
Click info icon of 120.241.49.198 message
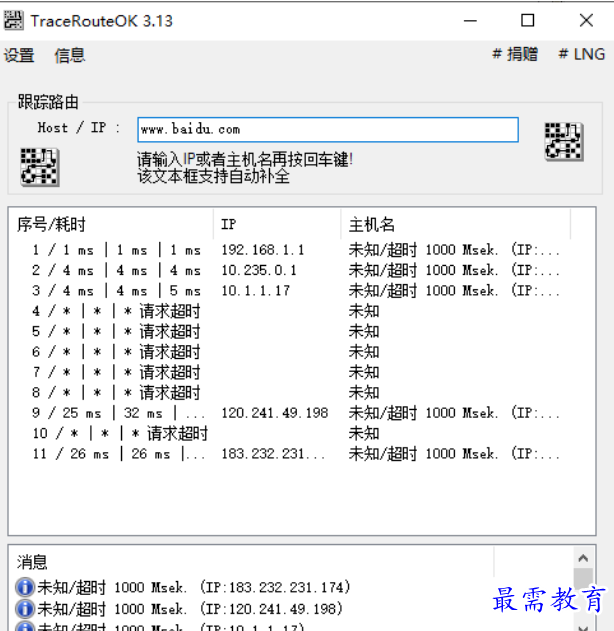coord(25,609)
